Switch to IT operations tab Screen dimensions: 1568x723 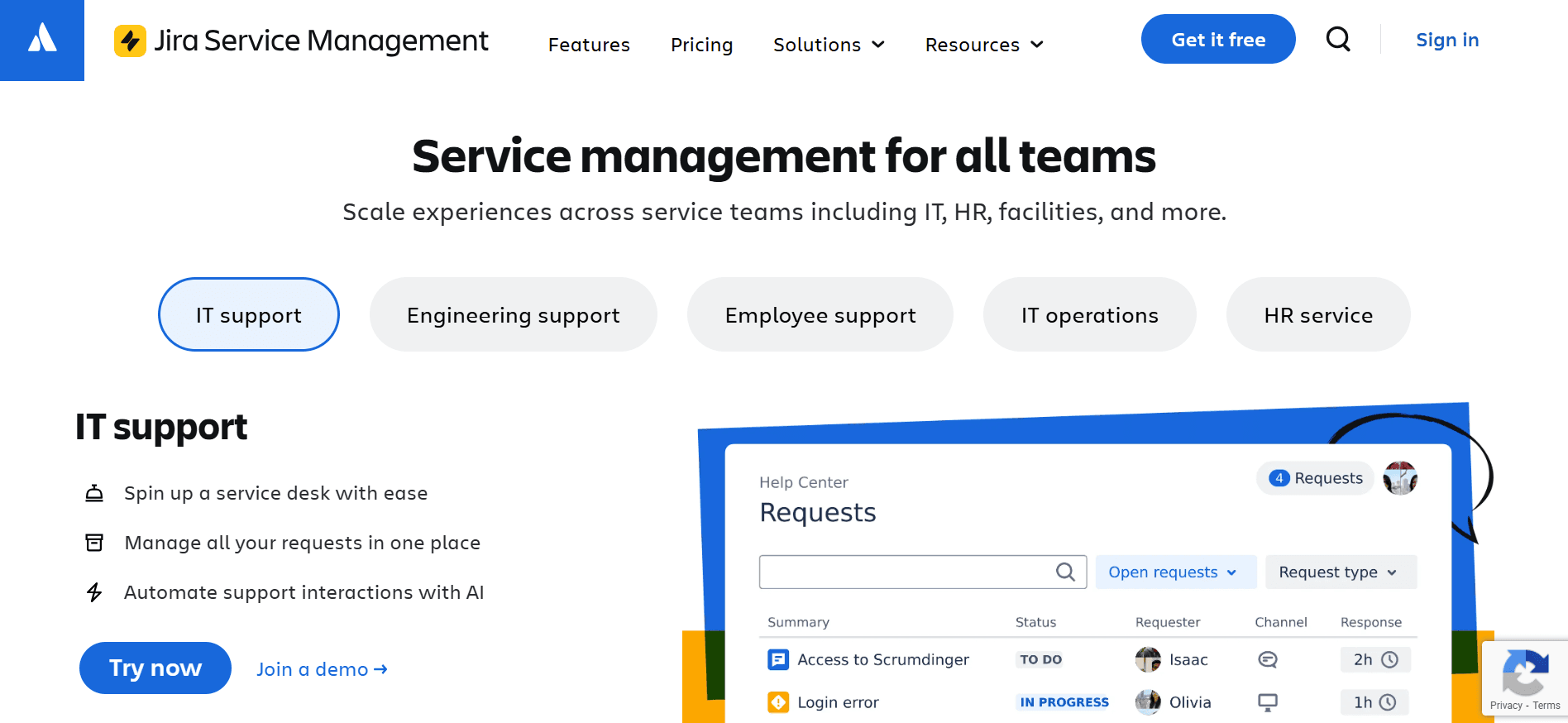coord(1089,314)
